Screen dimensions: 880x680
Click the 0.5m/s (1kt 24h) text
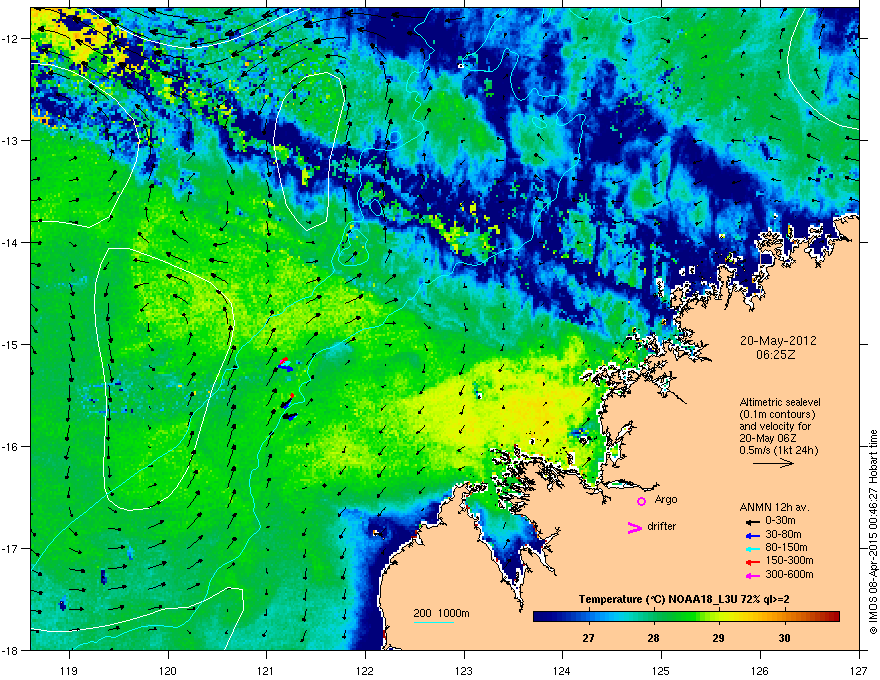(x=778, y=450)
